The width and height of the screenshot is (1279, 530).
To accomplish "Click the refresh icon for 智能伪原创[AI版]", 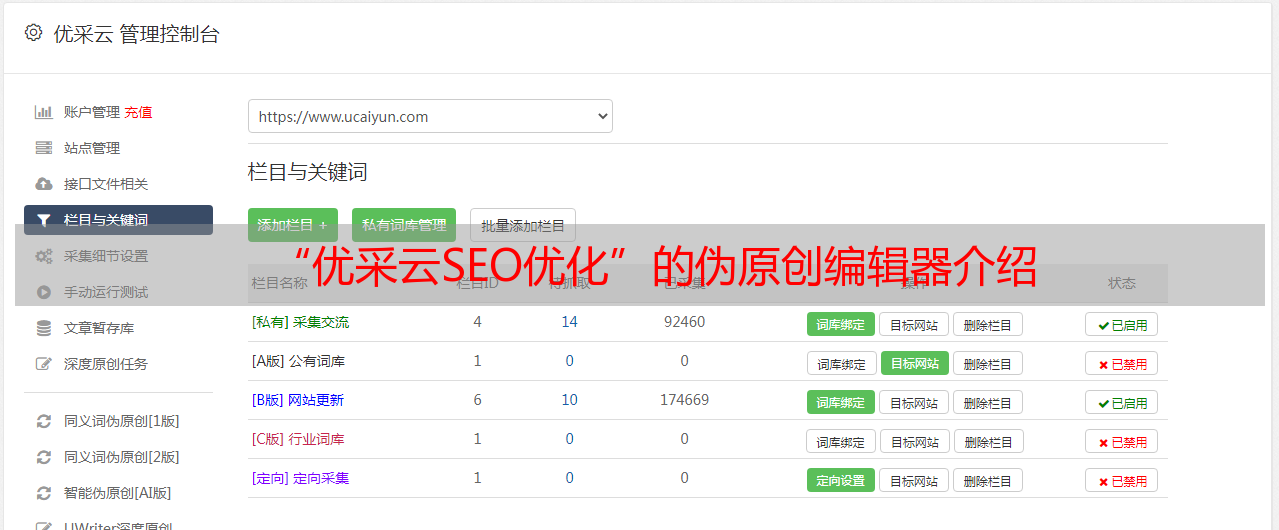I will pyautogui.click(x=43, y=493).
